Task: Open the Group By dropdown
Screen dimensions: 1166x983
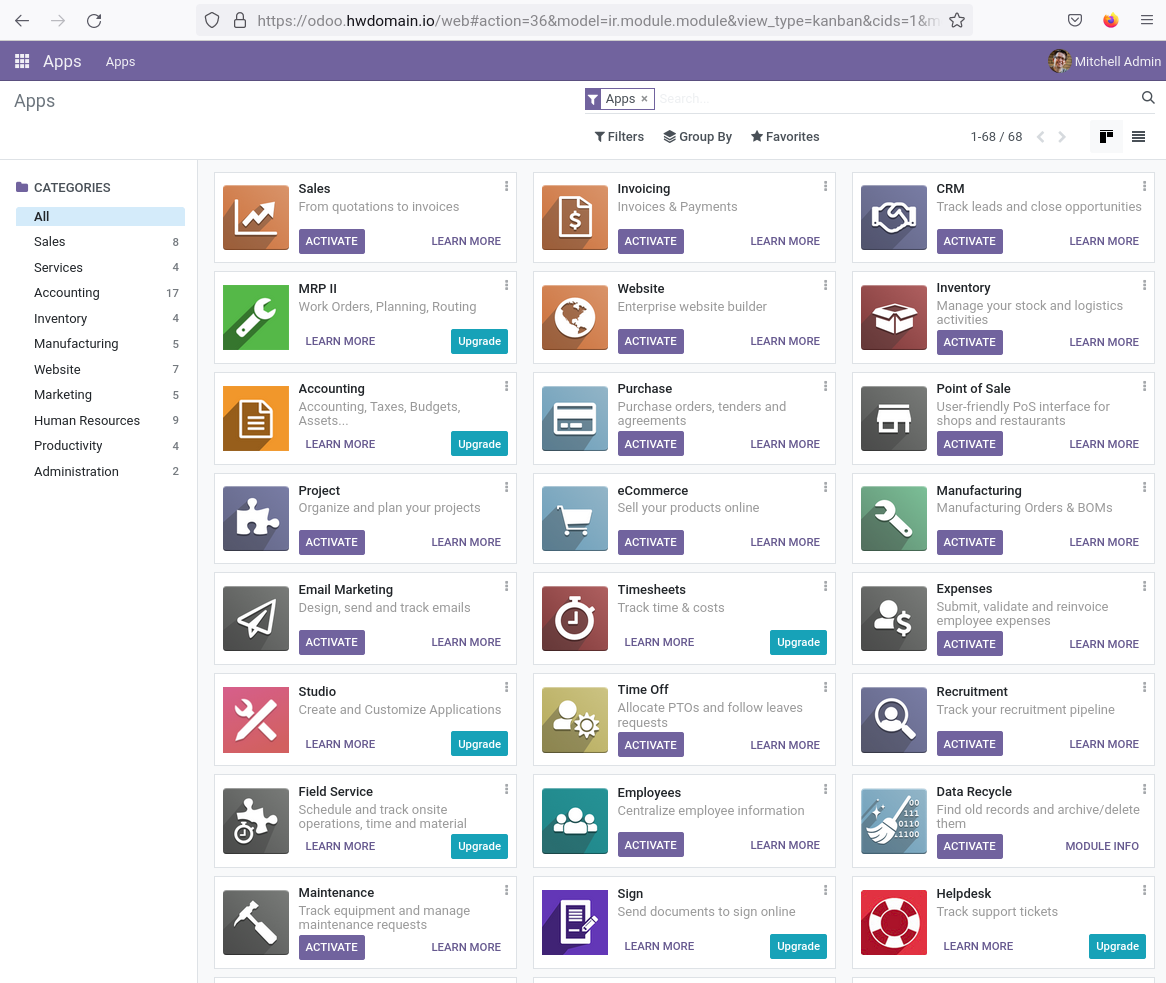Action: [x=698, y=137]
